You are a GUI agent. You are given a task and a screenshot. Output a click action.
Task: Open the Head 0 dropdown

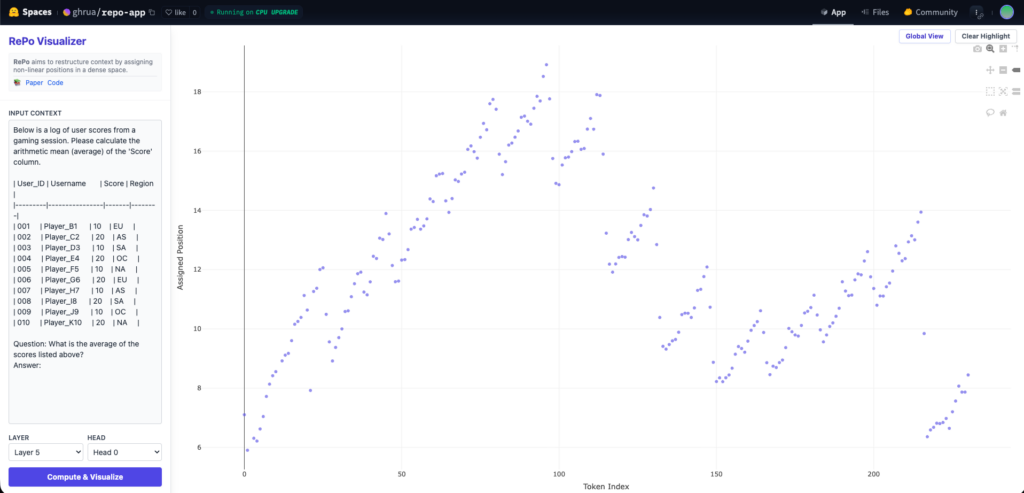pyautogui.click(x=124, y=452)
